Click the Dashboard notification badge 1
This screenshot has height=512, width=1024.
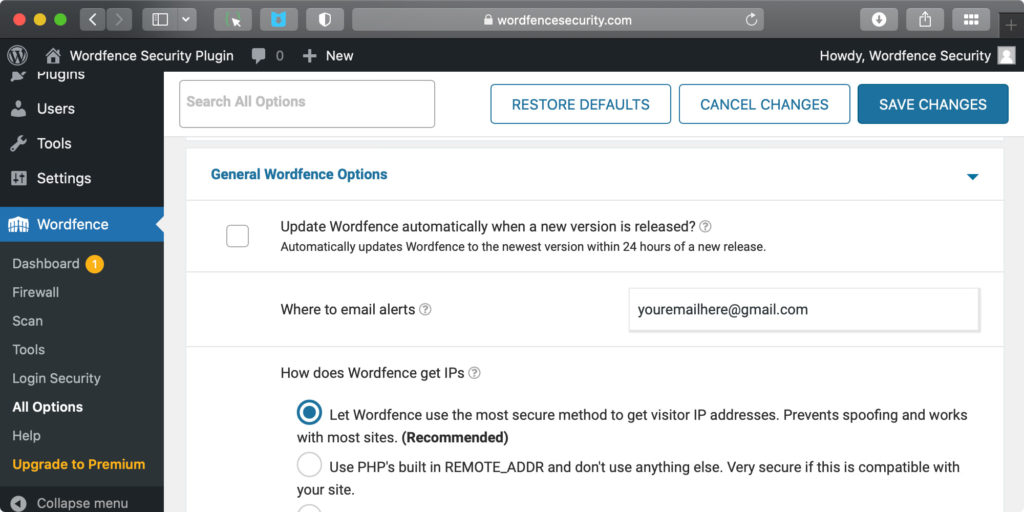[95, 264]
